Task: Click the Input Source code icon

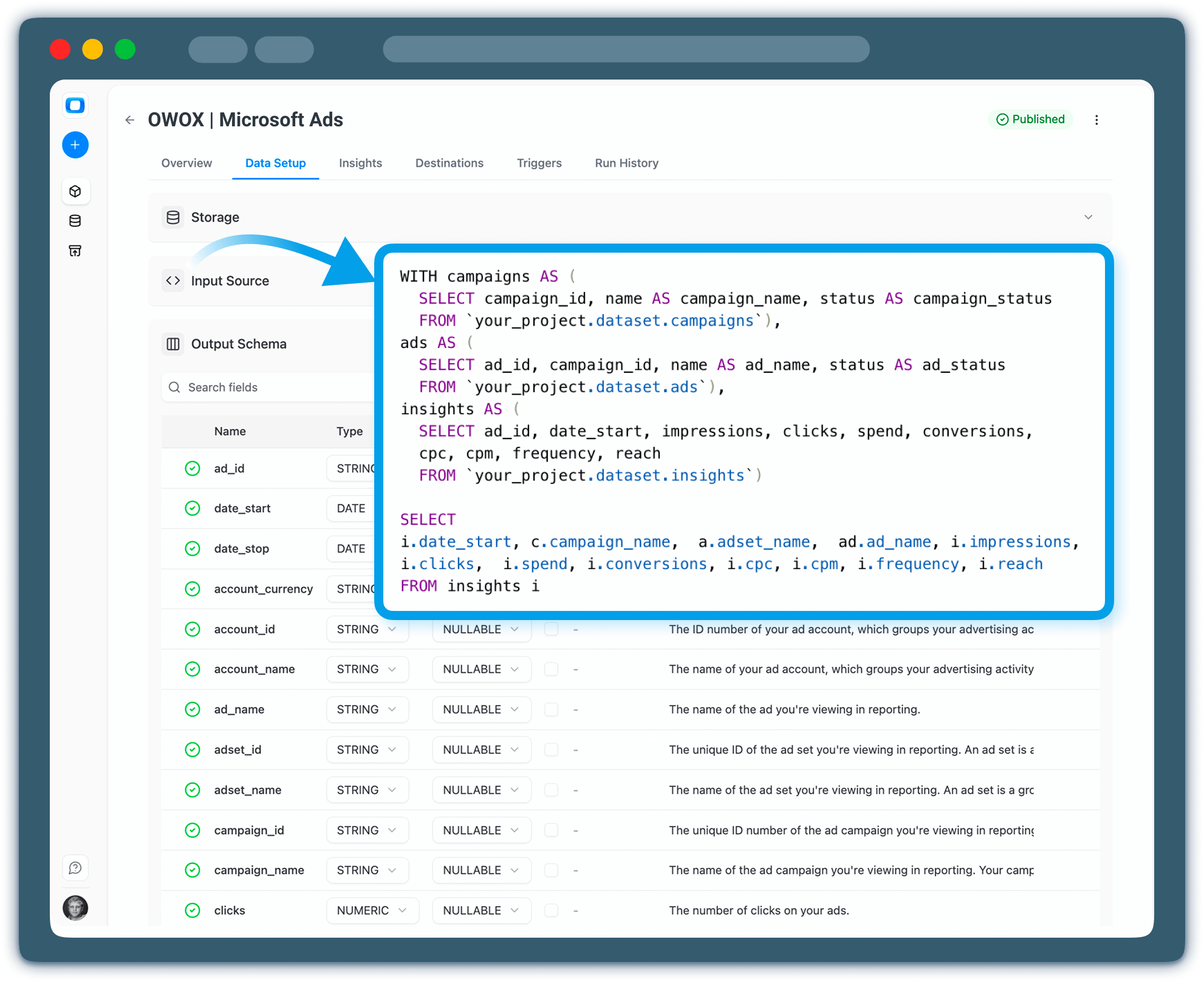Action: 173,280
